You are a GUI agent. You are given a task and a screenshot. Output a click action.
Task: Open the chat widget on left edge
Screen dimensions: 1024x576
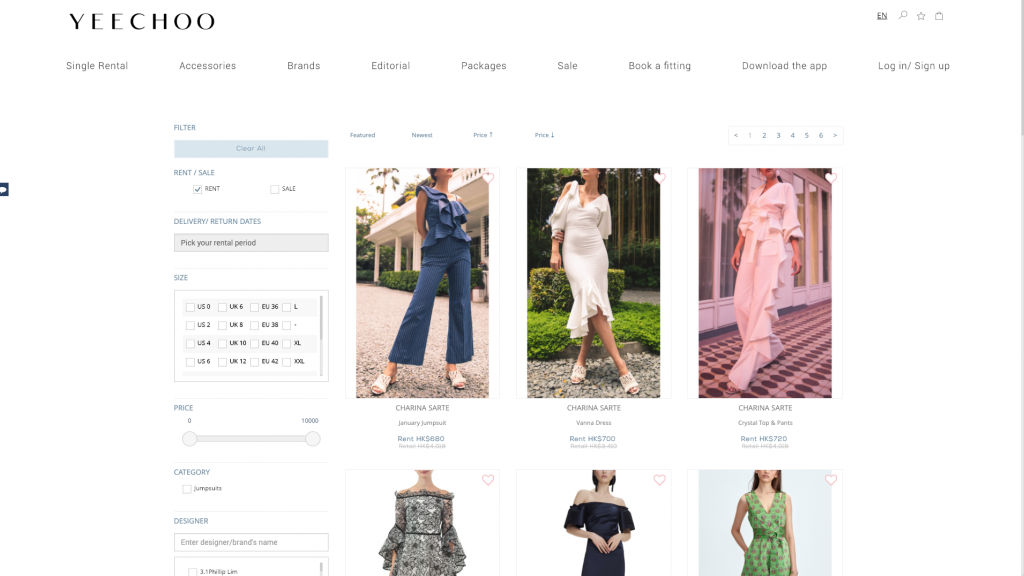pyautogui.click(x=4, y=189)
